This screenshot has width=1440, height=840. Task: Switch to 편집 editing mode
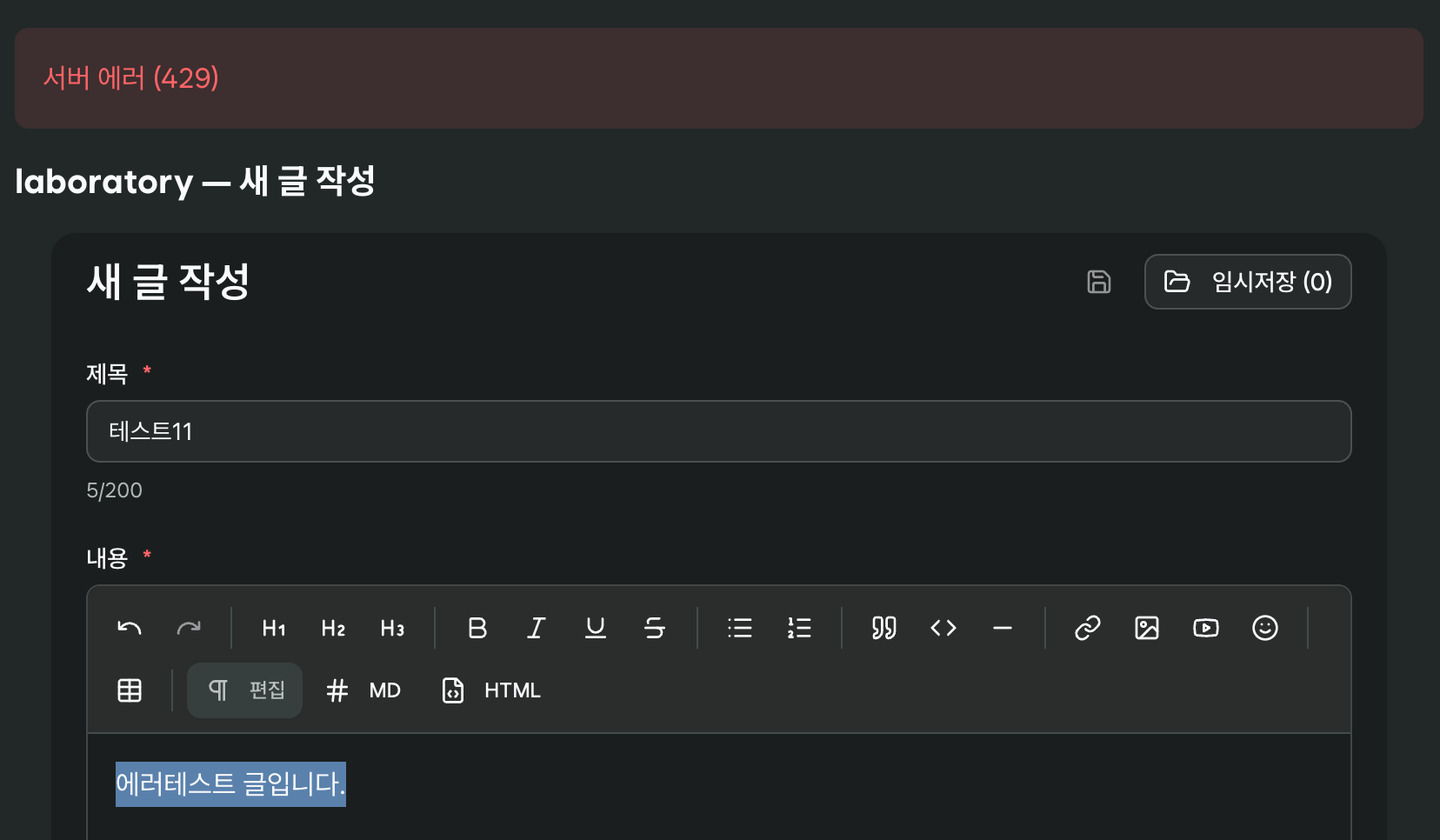245,690
